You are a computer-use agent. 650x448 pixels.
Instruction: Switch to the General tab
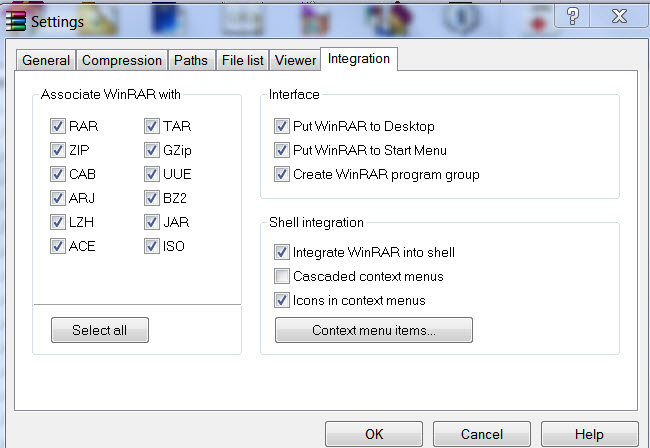point(46,61)
